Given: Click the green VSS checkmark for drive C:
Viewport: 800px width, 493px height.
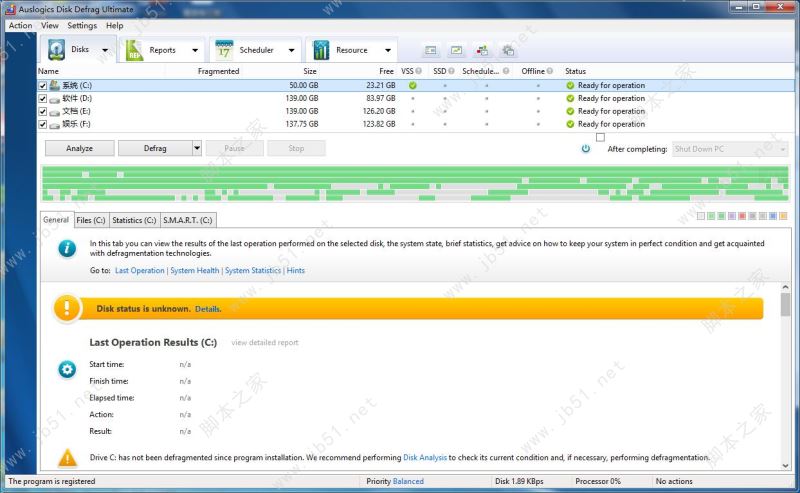Looking at the screenshot, I should click(412, 85).
